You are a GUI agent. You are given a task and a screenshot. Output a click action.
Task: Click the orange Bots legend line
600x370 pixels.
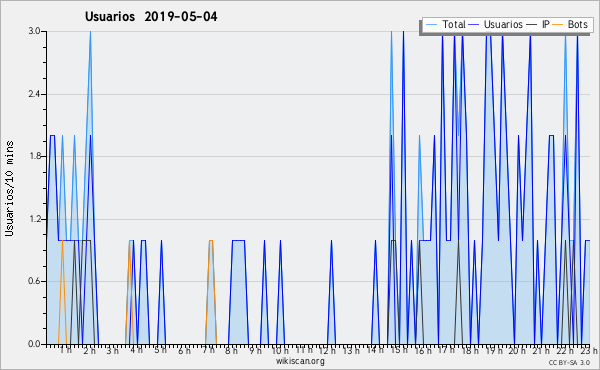tap(558, 25)
